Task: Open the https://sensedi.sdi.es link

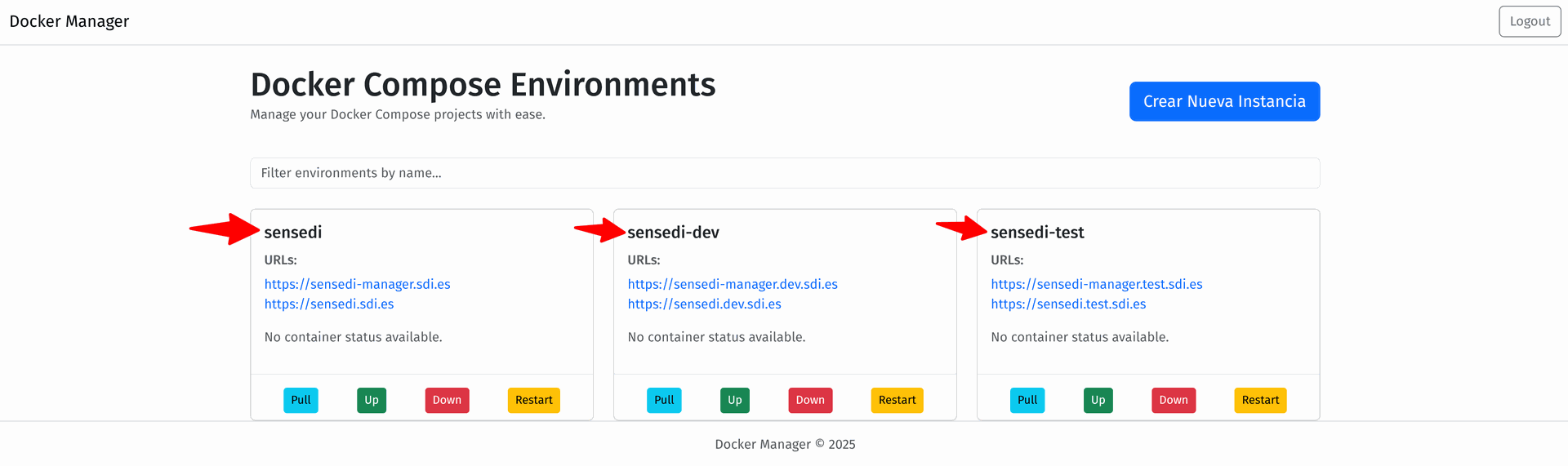Action: coord(328,304)
